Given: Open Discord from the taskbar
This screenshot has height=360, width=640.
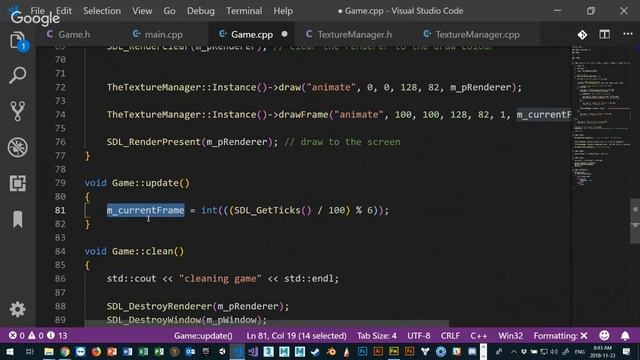Looking at the screenshot, I should (472, 351).
